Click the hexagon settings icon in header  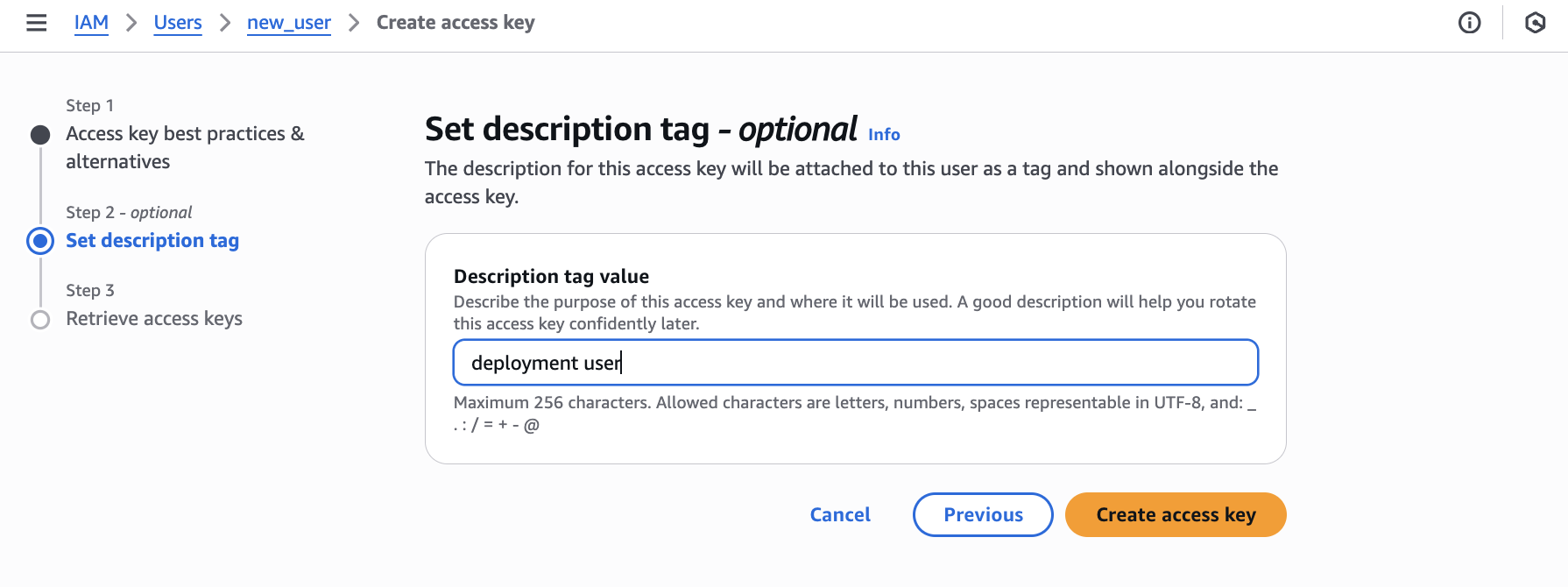(x=1535, y=23)
